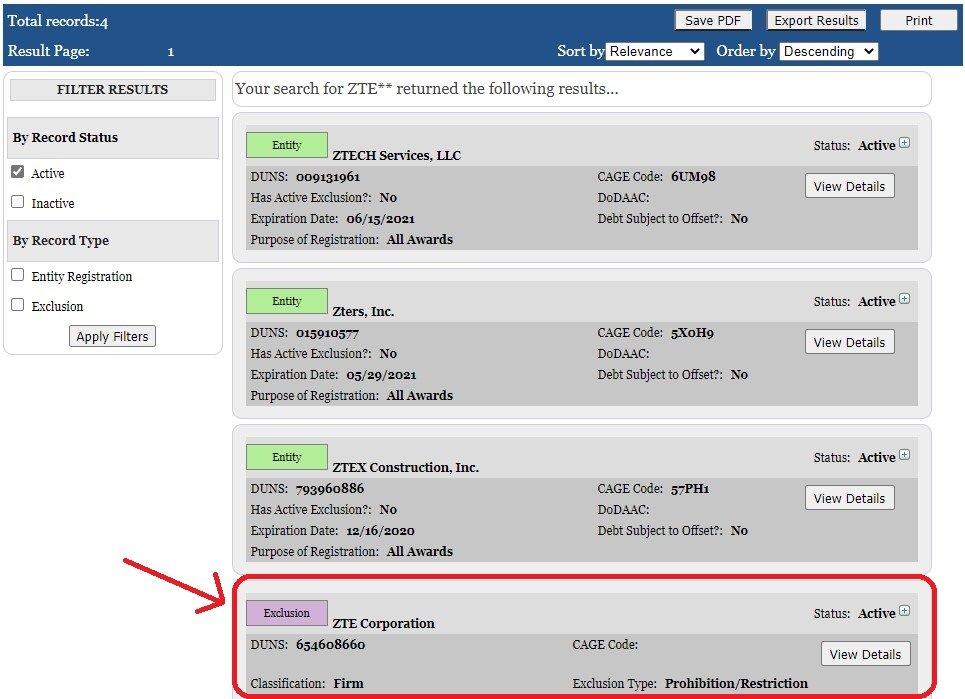This screenshot has height=699, width=965.
Task: Select DUNS number 009131961
Action: coord(328,177)
